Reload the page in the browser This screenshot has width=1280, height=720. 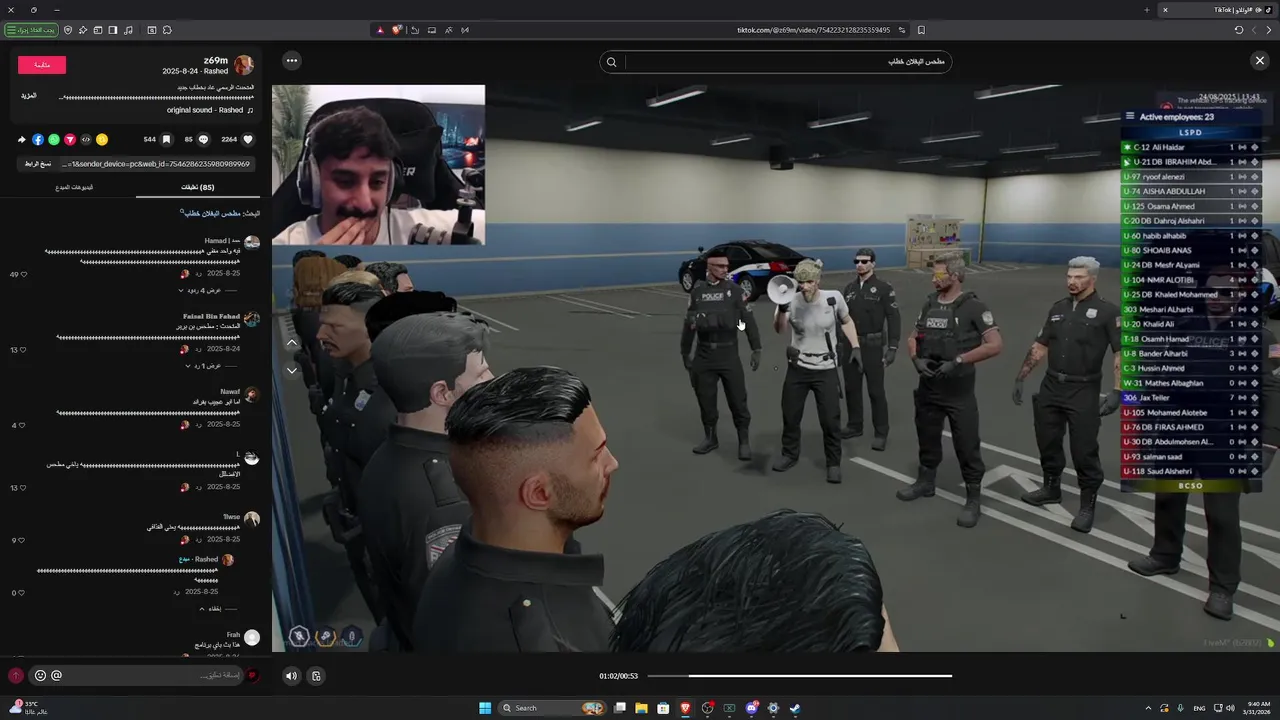[x=1239, y=30]
